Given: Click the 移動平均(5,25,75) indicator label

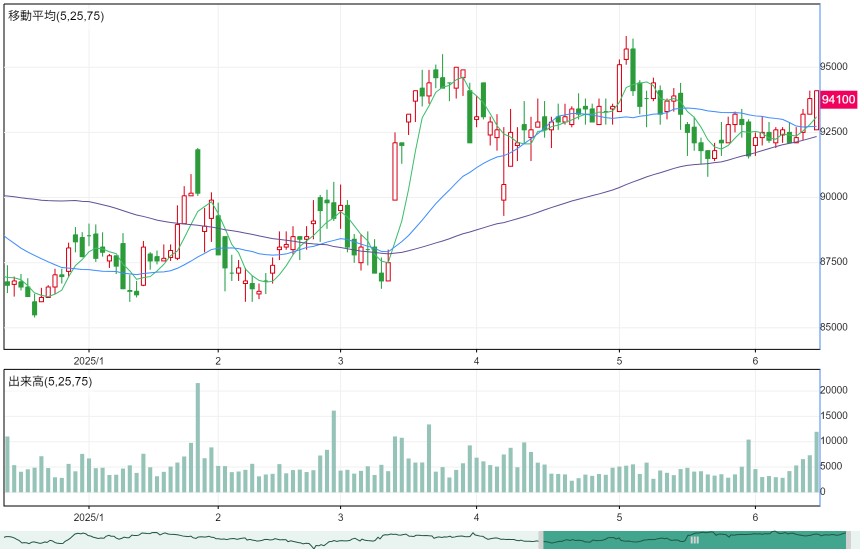Looking at the screenshot, I should pos(56,16).
